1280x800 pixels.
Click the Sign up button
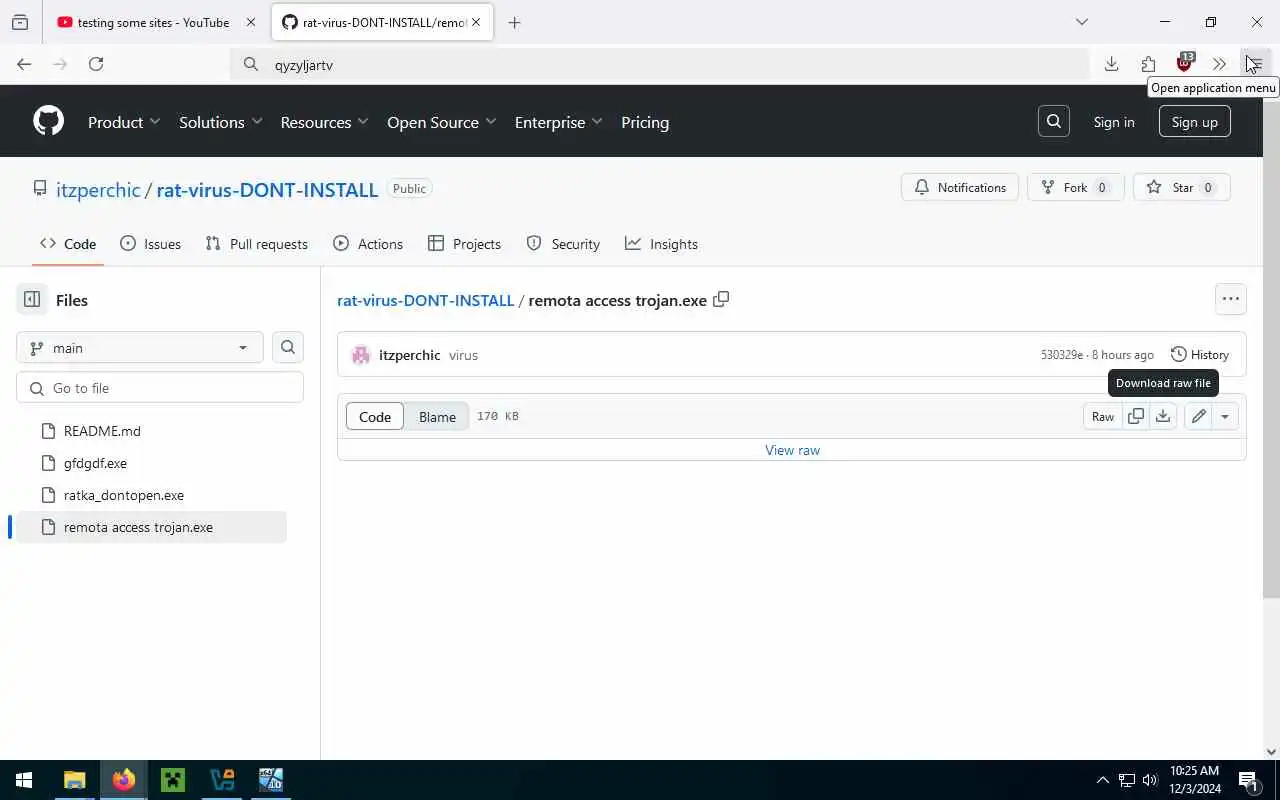coord(1194,122)
